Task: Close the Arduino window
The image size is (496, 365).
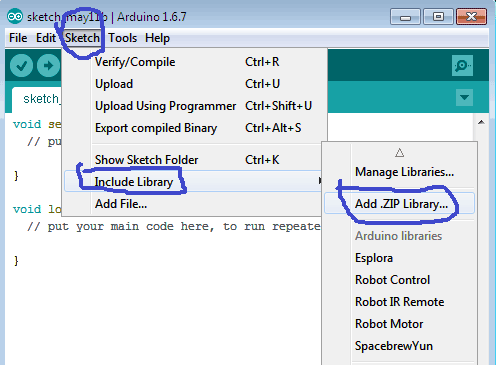Action: (471, 17)
